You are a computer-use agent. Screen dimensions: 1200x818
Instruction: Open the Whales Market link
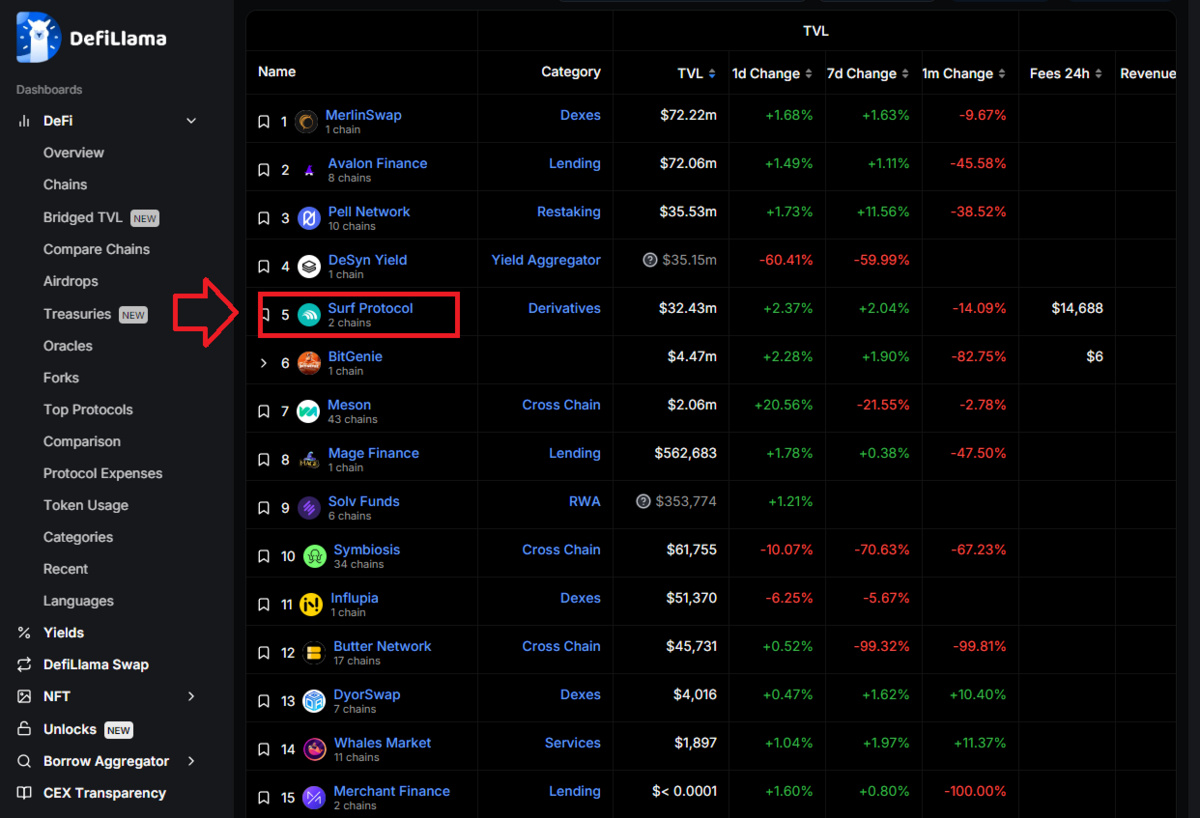382,743
